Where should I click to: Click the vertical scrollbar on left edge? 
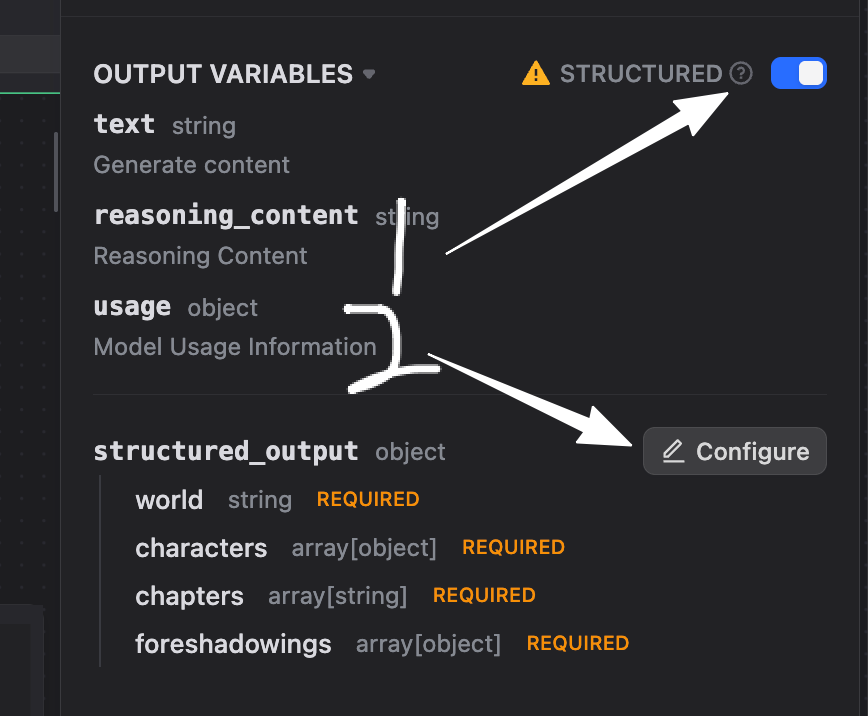(x=56, y=170)
